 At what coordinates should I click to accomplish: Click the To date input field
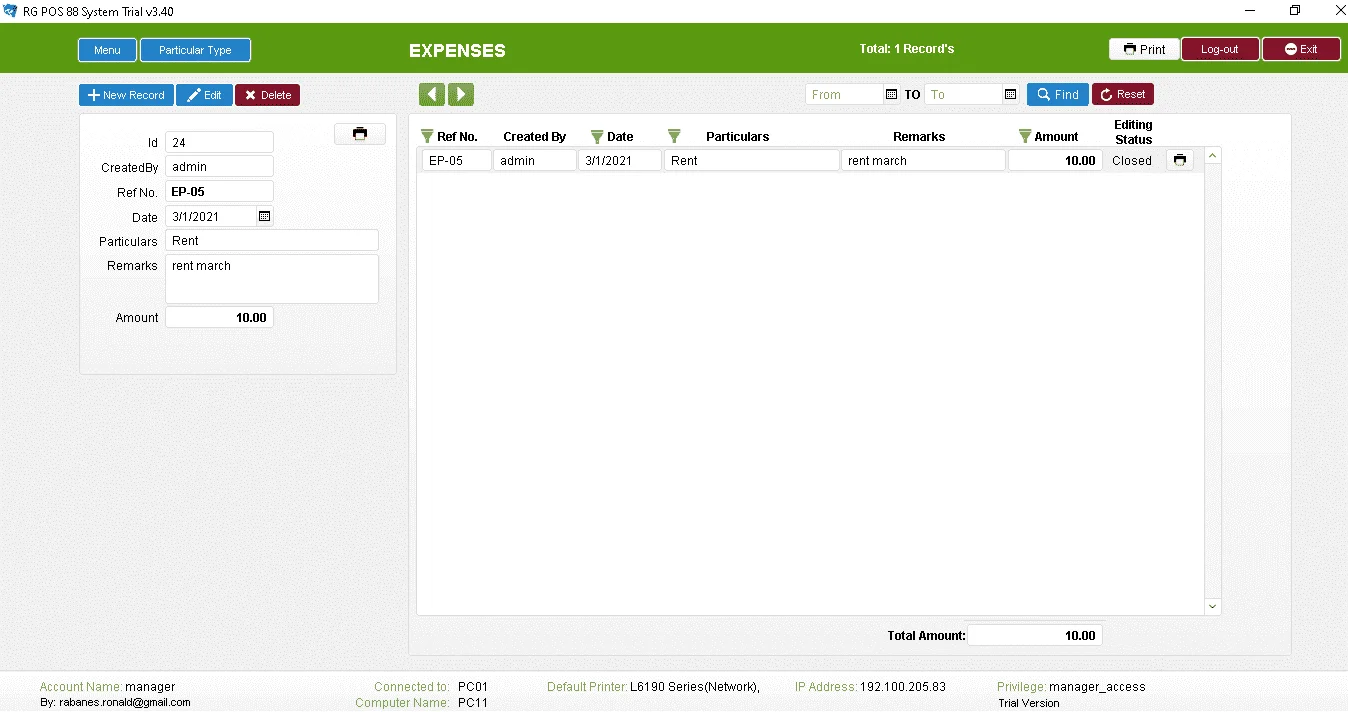[x=964, y=95]
